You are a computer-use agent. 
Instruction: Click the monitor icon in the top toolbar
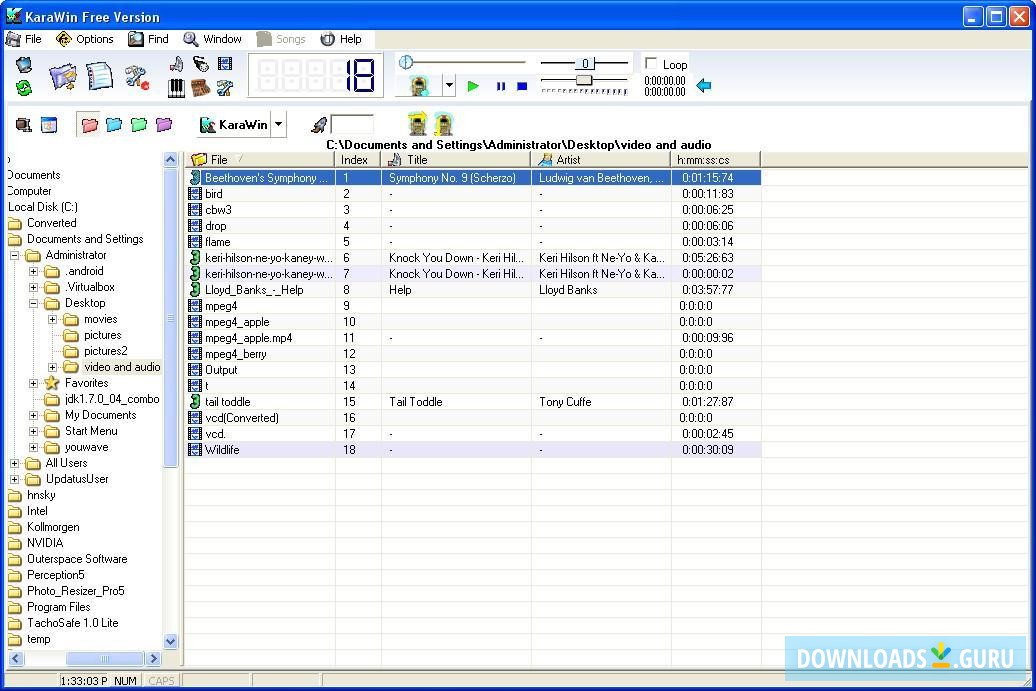(x=24, y=65)
